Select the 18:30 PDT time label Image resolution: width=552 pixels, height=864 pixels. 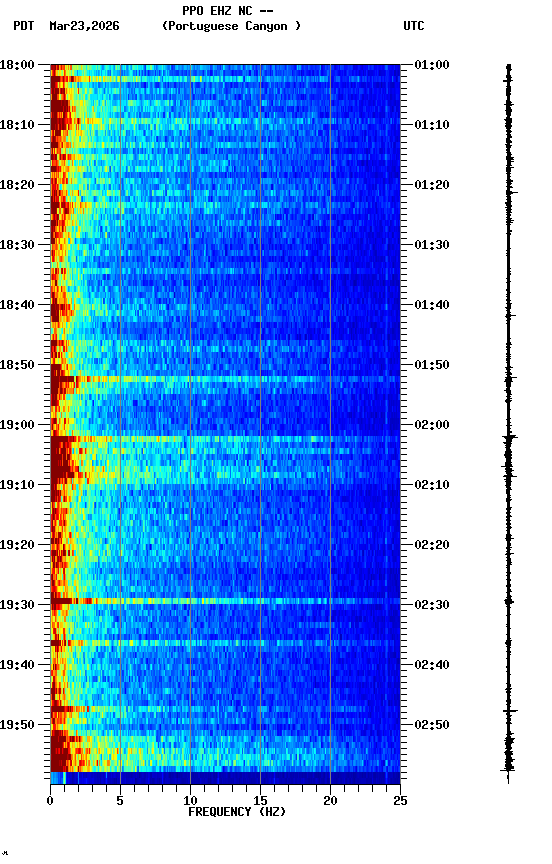17,245
